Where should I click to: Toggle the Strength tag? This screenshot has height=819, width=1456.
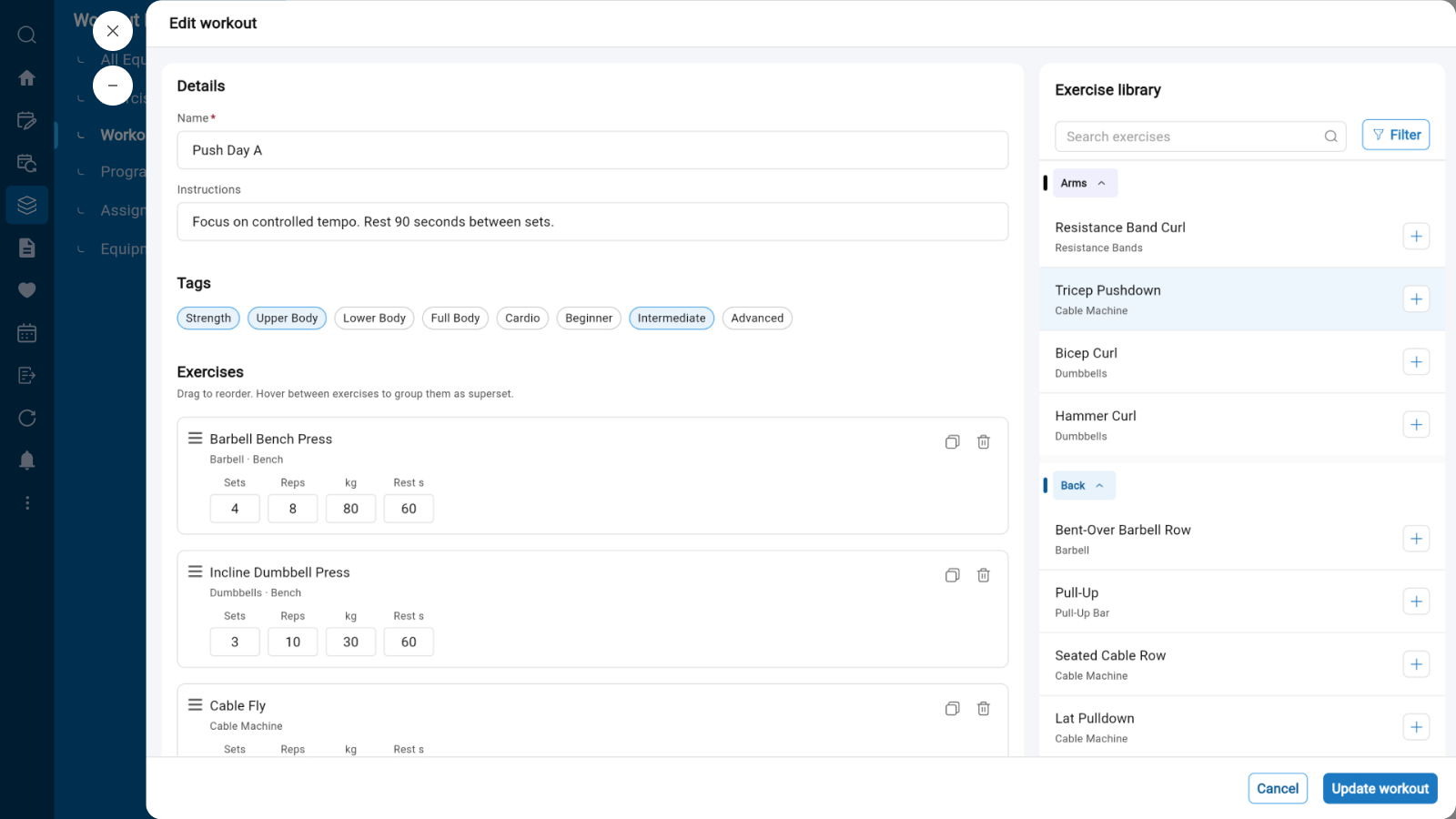pyautogui.click(x=208, y=318)
